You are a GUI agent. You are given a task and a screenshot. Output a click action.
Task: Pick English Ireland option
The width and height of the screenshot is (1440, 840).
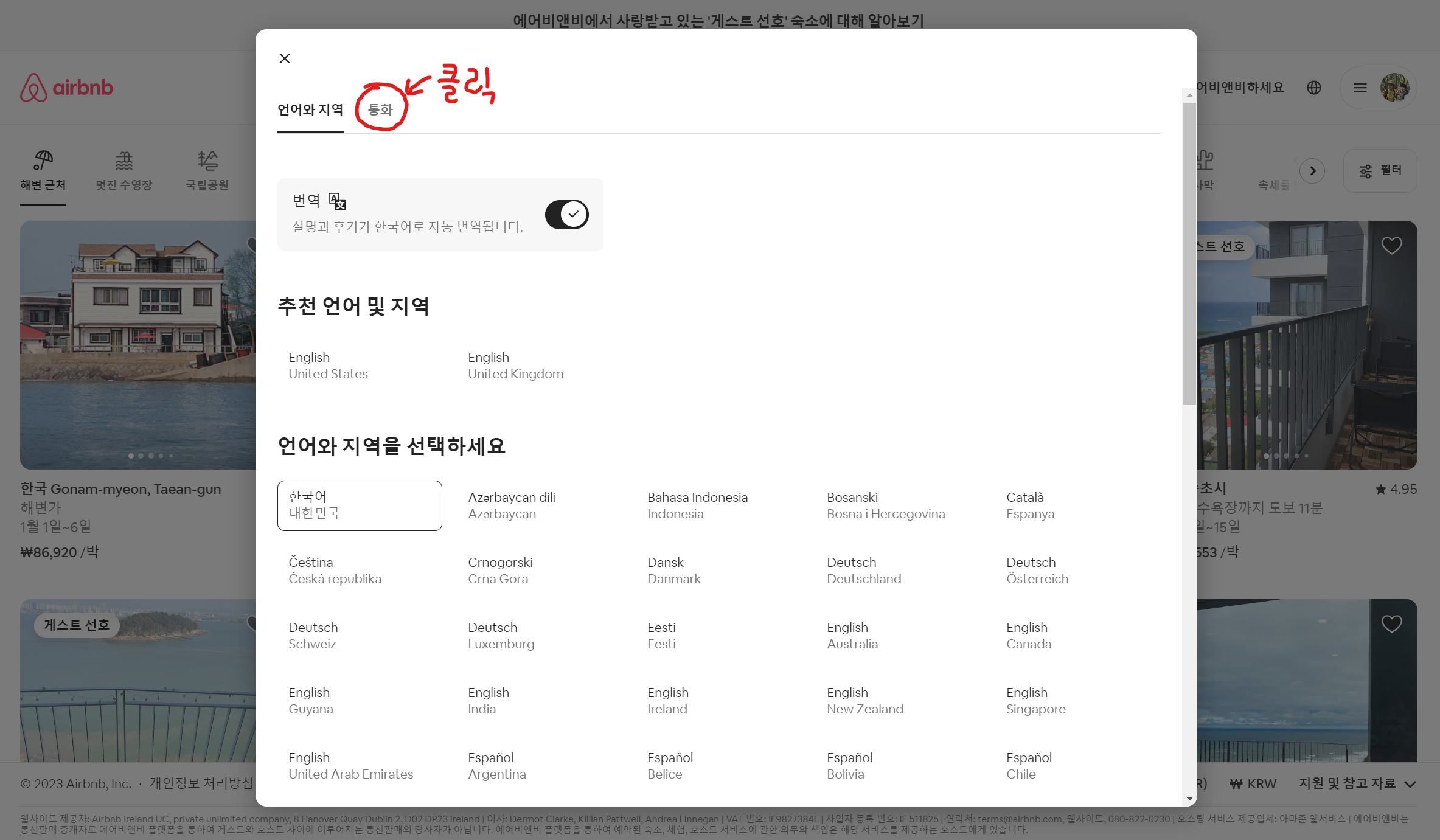coord(718,701)
